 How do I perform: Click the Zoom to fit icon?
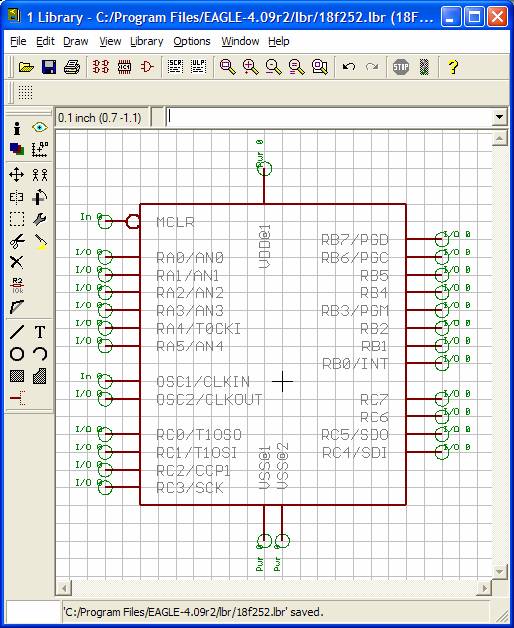(227, 66)
